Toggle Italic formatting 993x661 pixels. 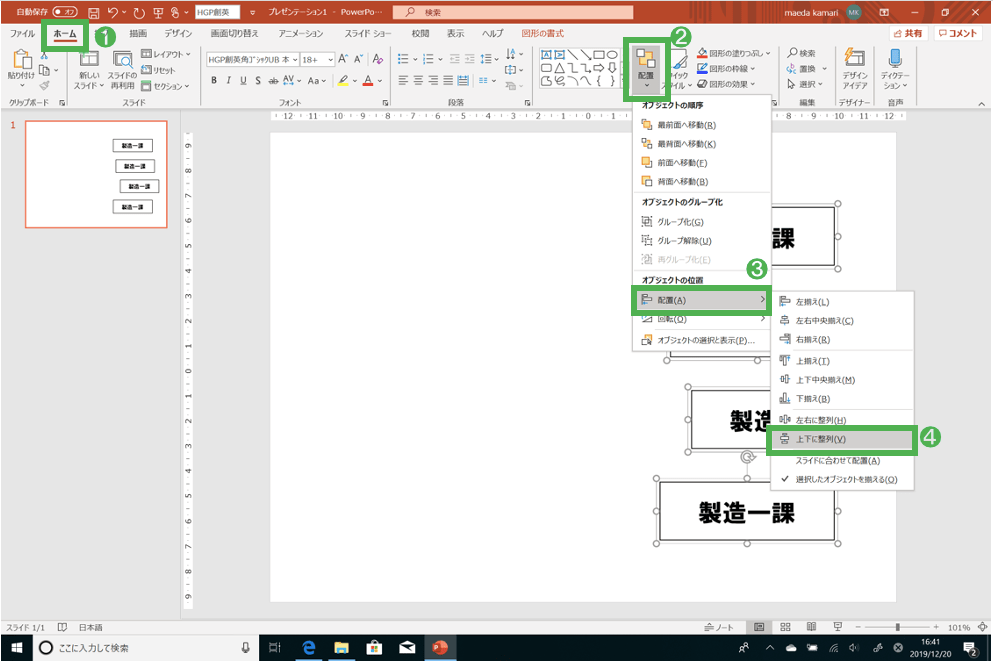(x=229, y=80)
